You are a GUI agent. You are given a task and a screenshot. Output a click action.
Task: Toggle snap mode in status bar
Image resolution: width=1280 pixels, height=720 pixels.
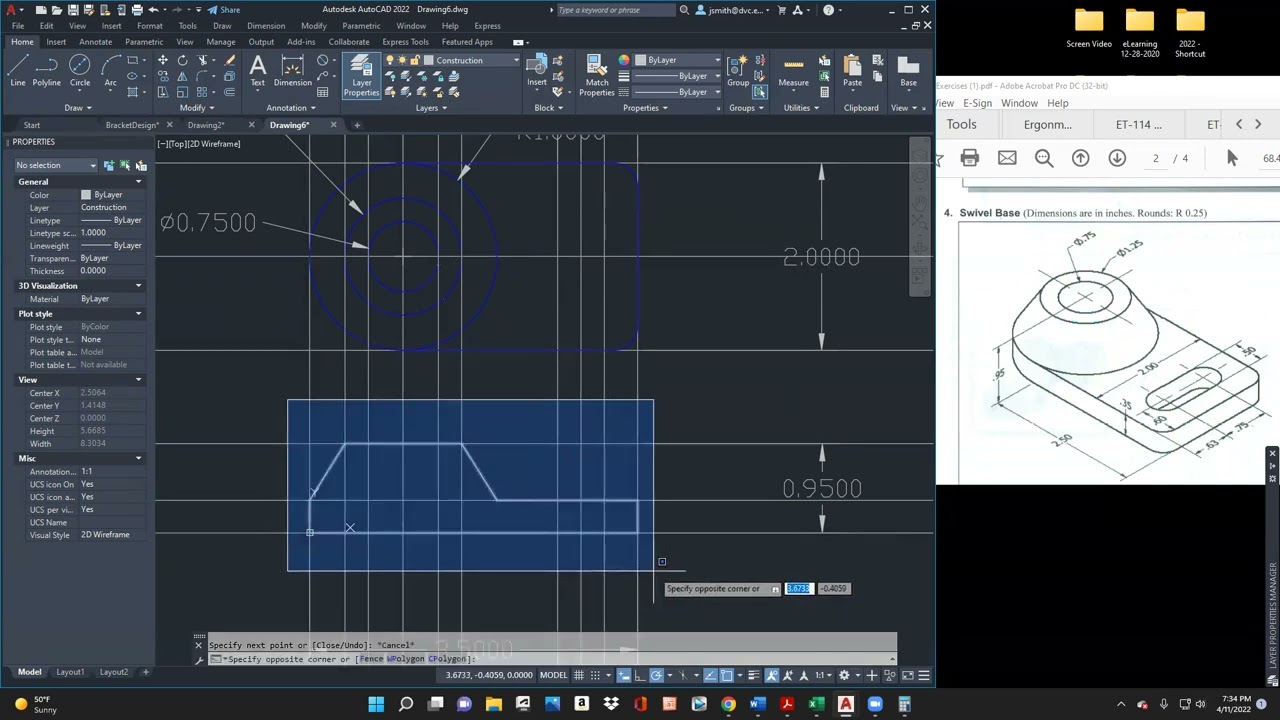click(x=596, y=675)
